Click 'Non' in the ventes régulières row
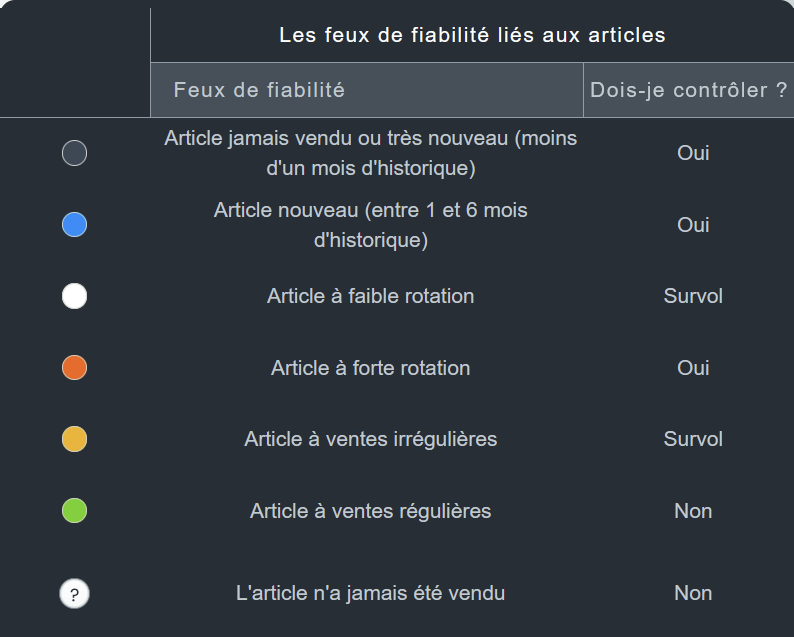Screen dimensions: 794x637 [x=693, y=511]
